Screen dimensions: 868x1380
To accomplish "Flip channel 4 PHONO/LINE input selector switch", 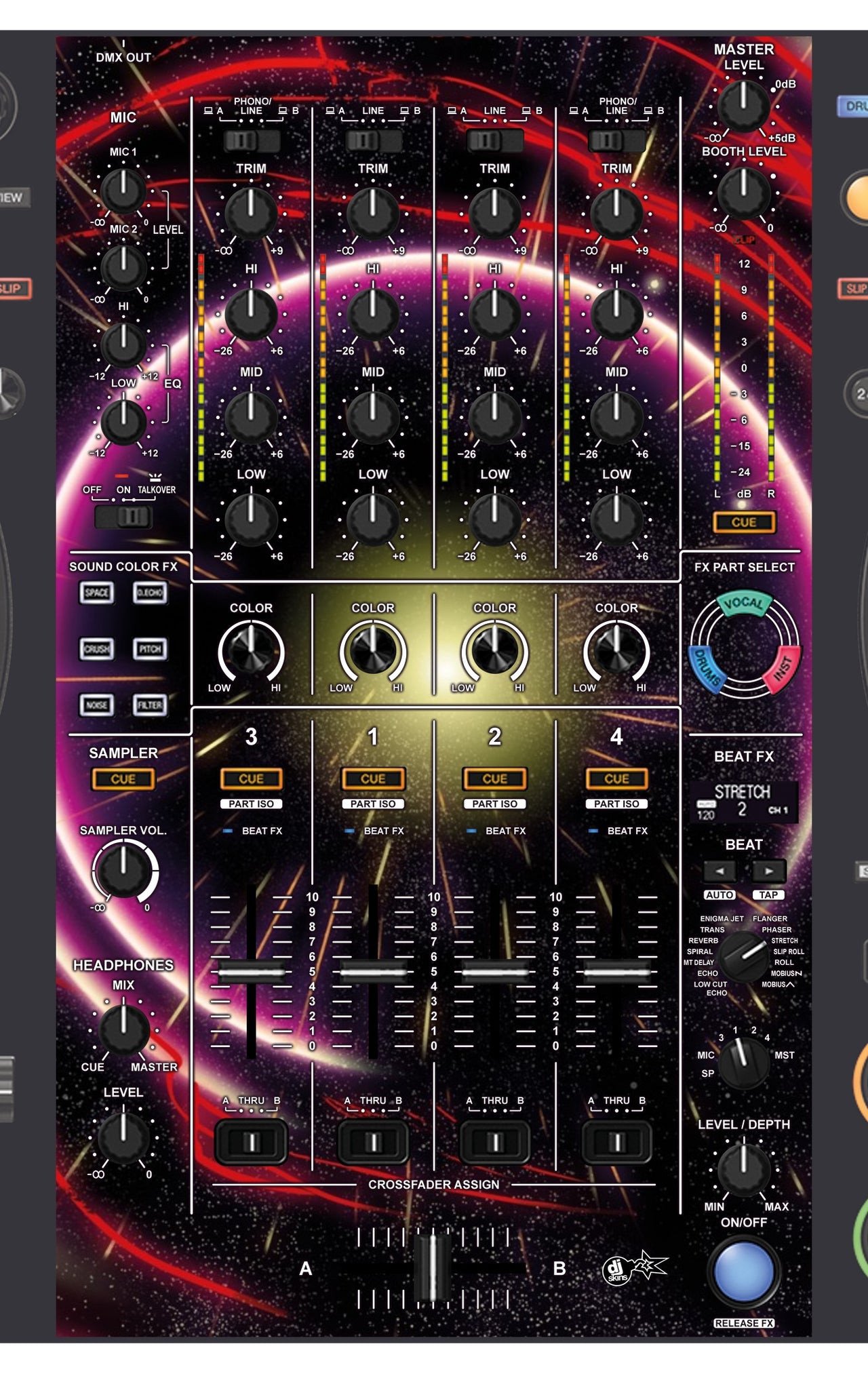I will (616, 141).
